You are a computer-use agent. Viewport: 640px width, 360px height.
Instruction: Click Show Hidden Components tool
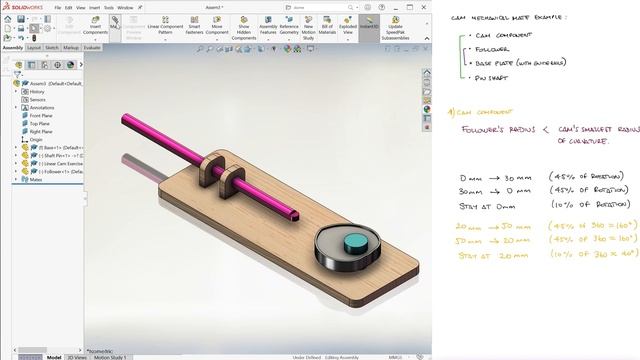point(244,28)
